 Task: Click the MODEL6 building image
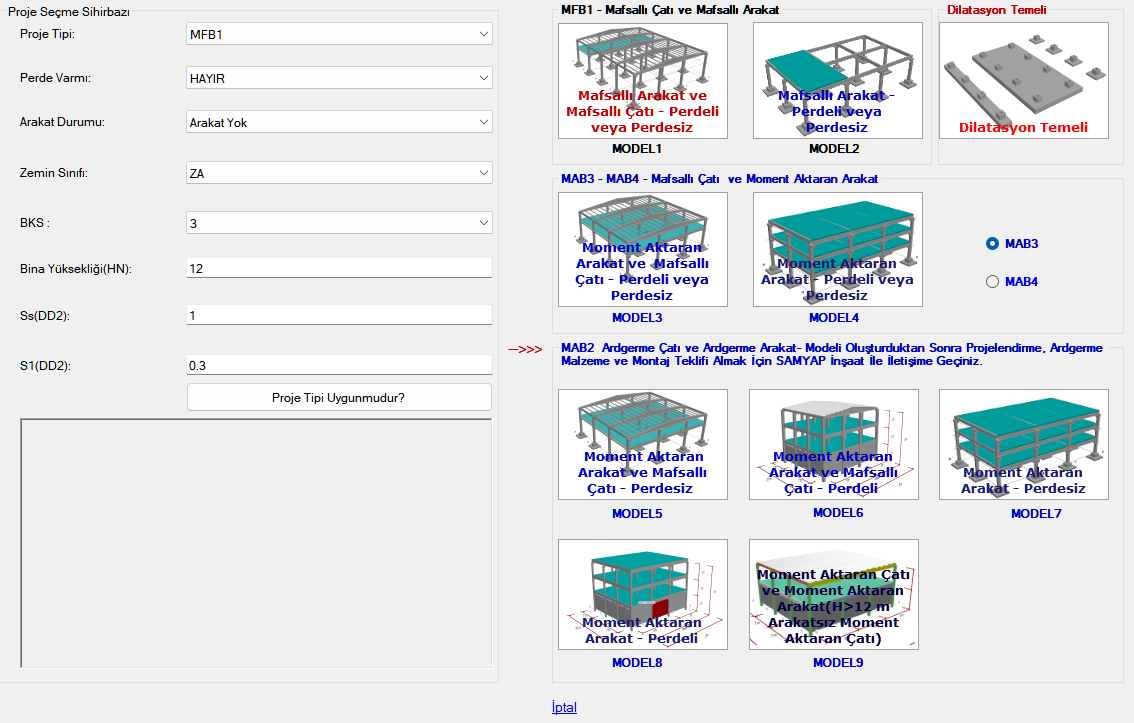(x=833, y=444)
